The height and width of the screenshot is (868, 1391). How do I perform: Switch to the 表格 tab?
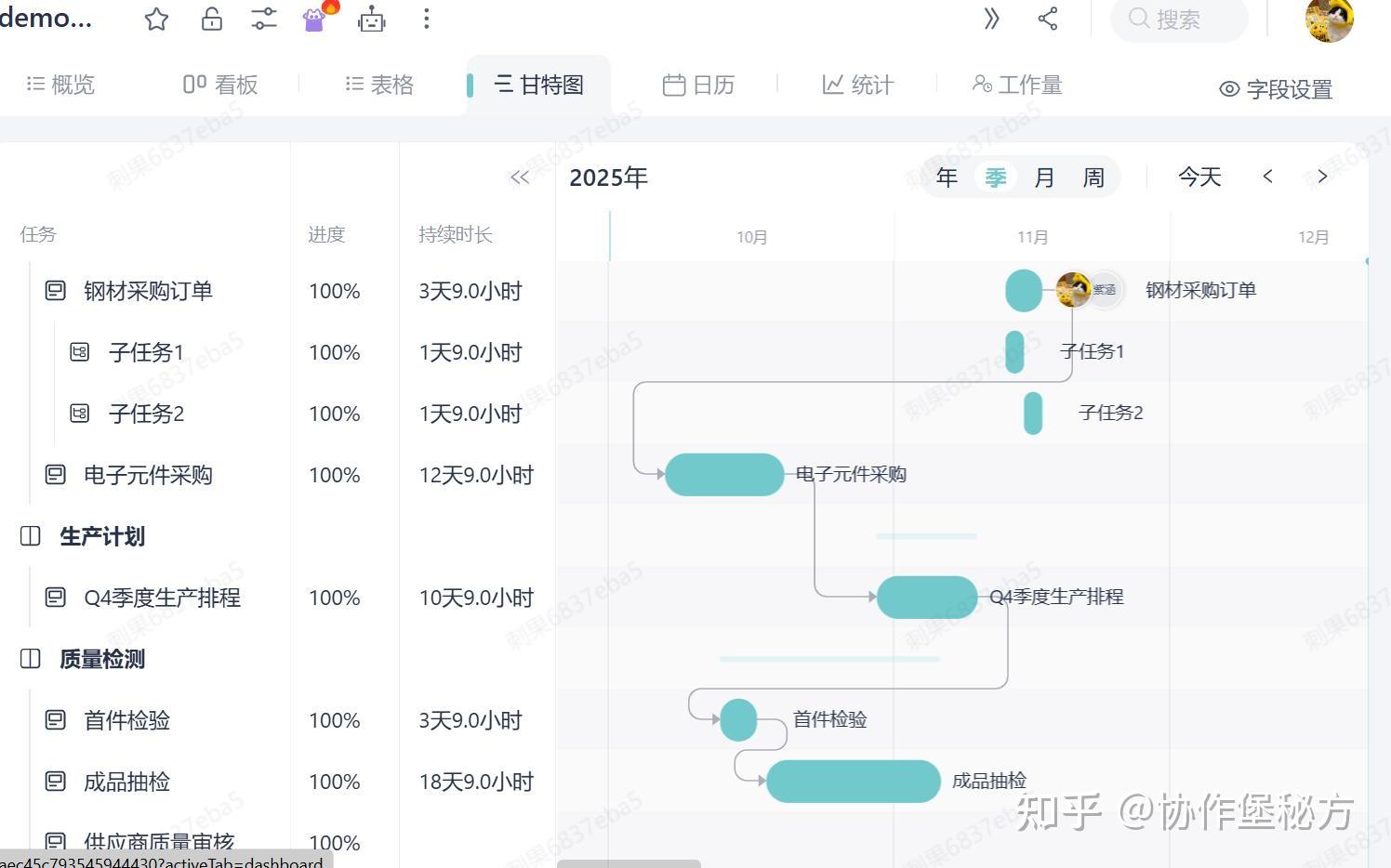(x=379, y=85)
